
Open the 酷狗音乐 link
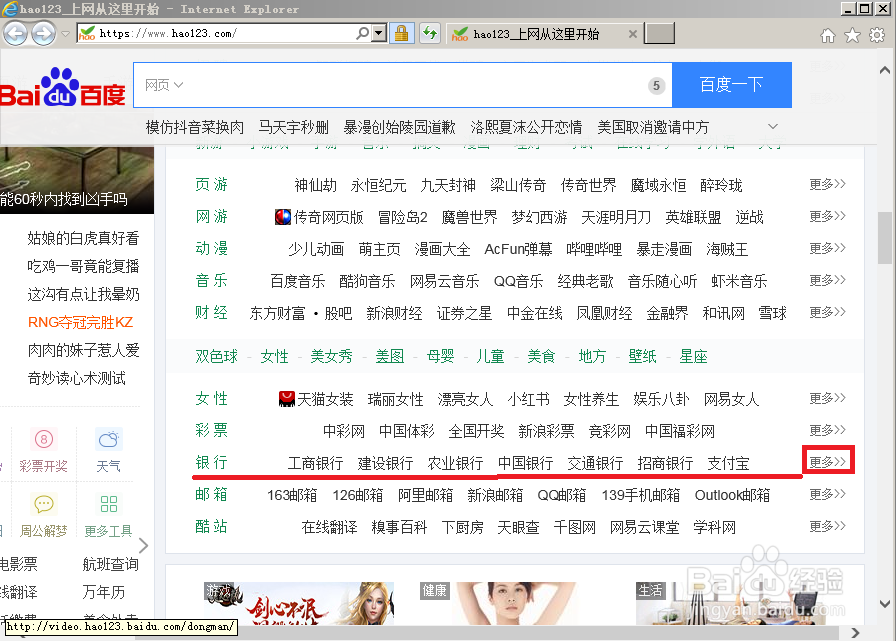[367, 281]
